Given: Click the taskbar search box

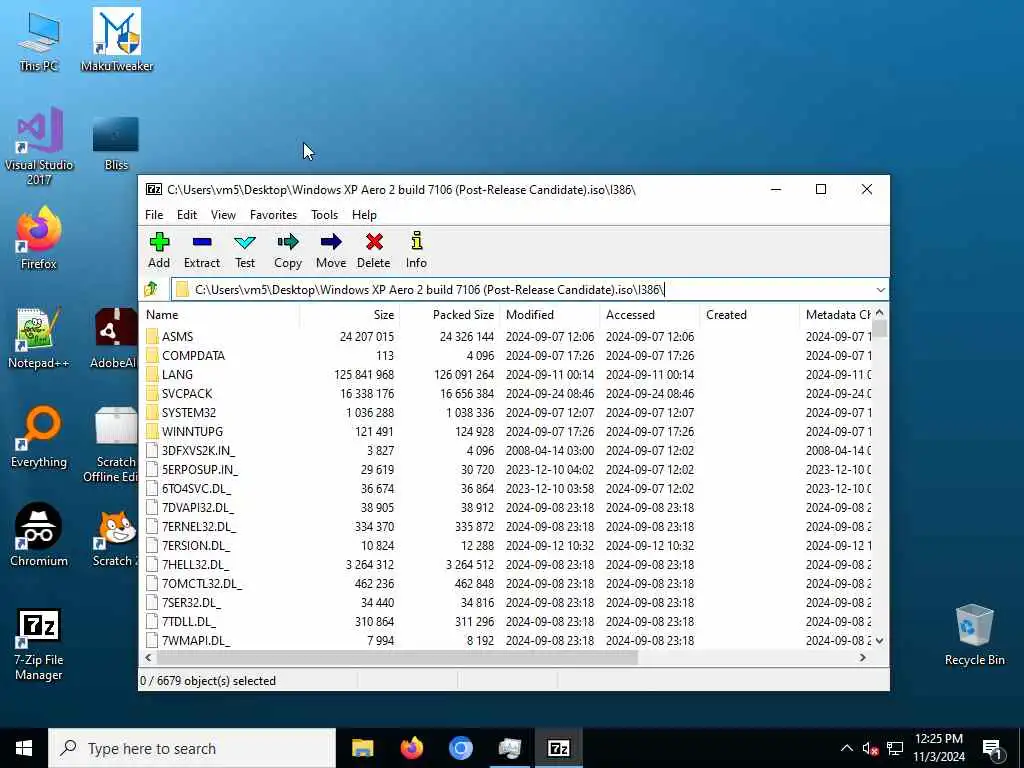Looking at the screenshot, I should tap(192, 748).
